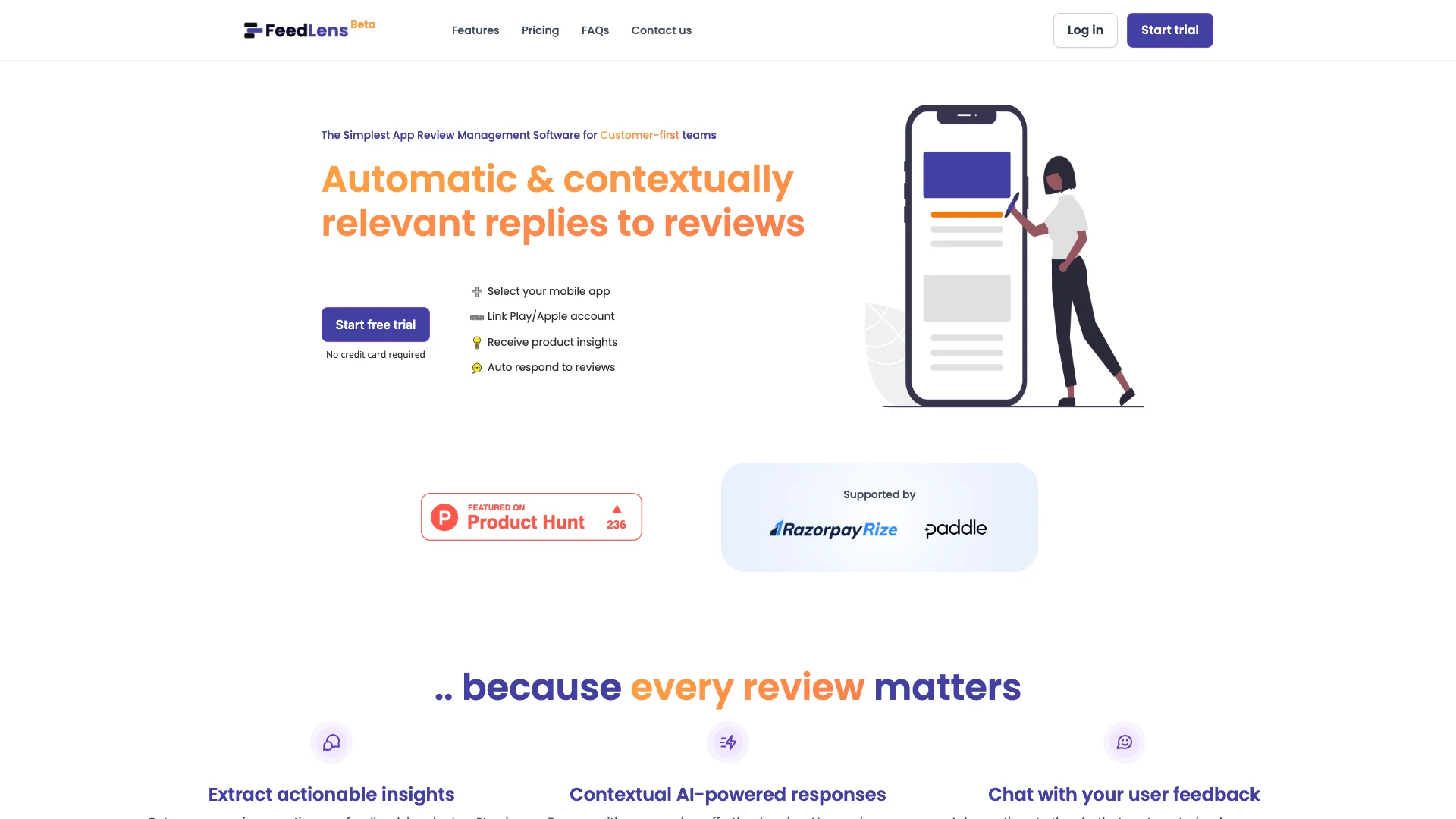This screenshot has height=819, width=1456.
Task: Click the chat/feedback icon in features section
Action: (1124, 742)
